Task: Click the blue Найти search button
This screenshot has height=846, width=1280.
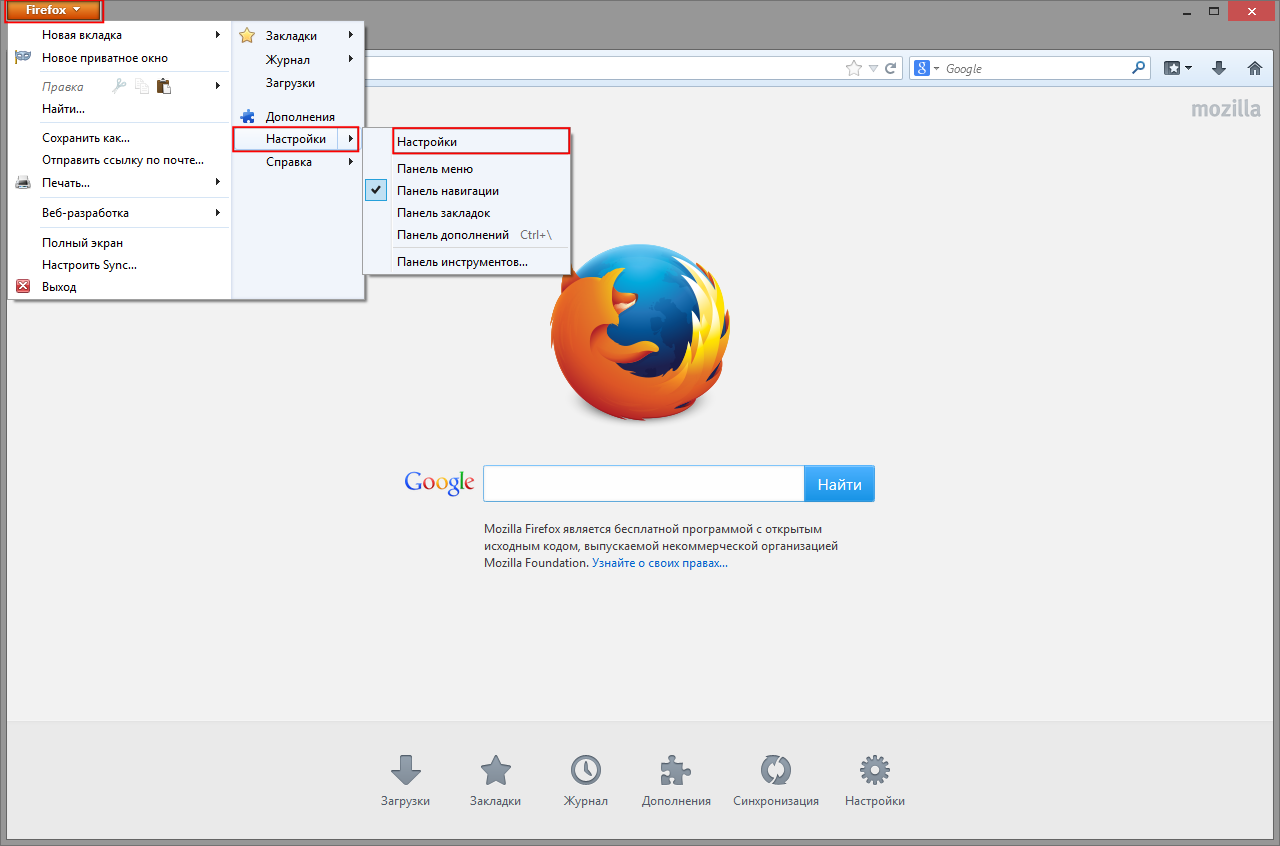Action: pyautogui.click(x=839, y=484)
